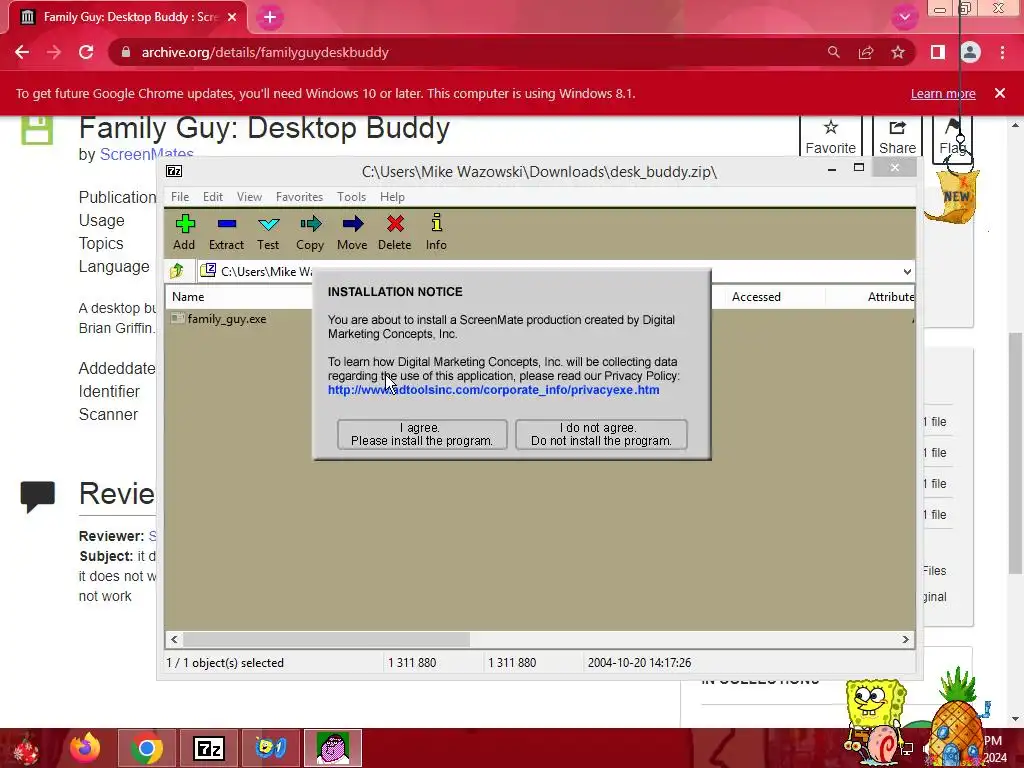1024x768 pixels.
Task: Open the SpongeBob app in the taskbar
Action: [271, 748]
